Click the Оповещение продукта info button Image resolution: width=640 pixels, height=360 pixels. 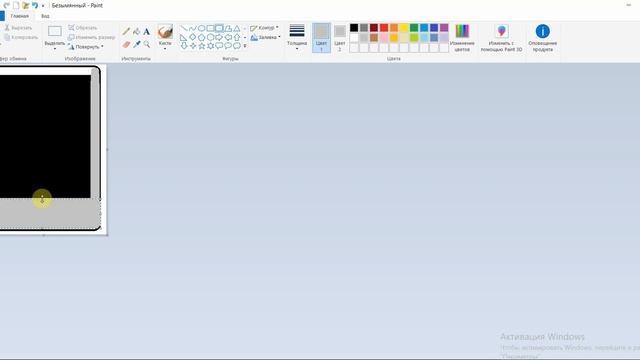542,38
